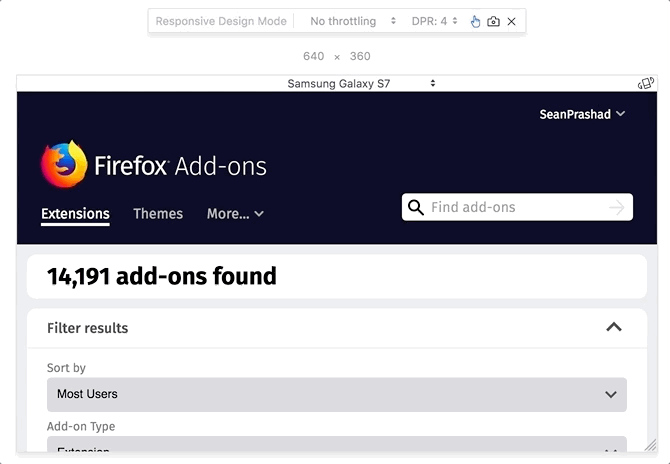Open the Samsung Galaxy S7 device selector
This screenshot has width=670, height=464.
tap(361, 84)
